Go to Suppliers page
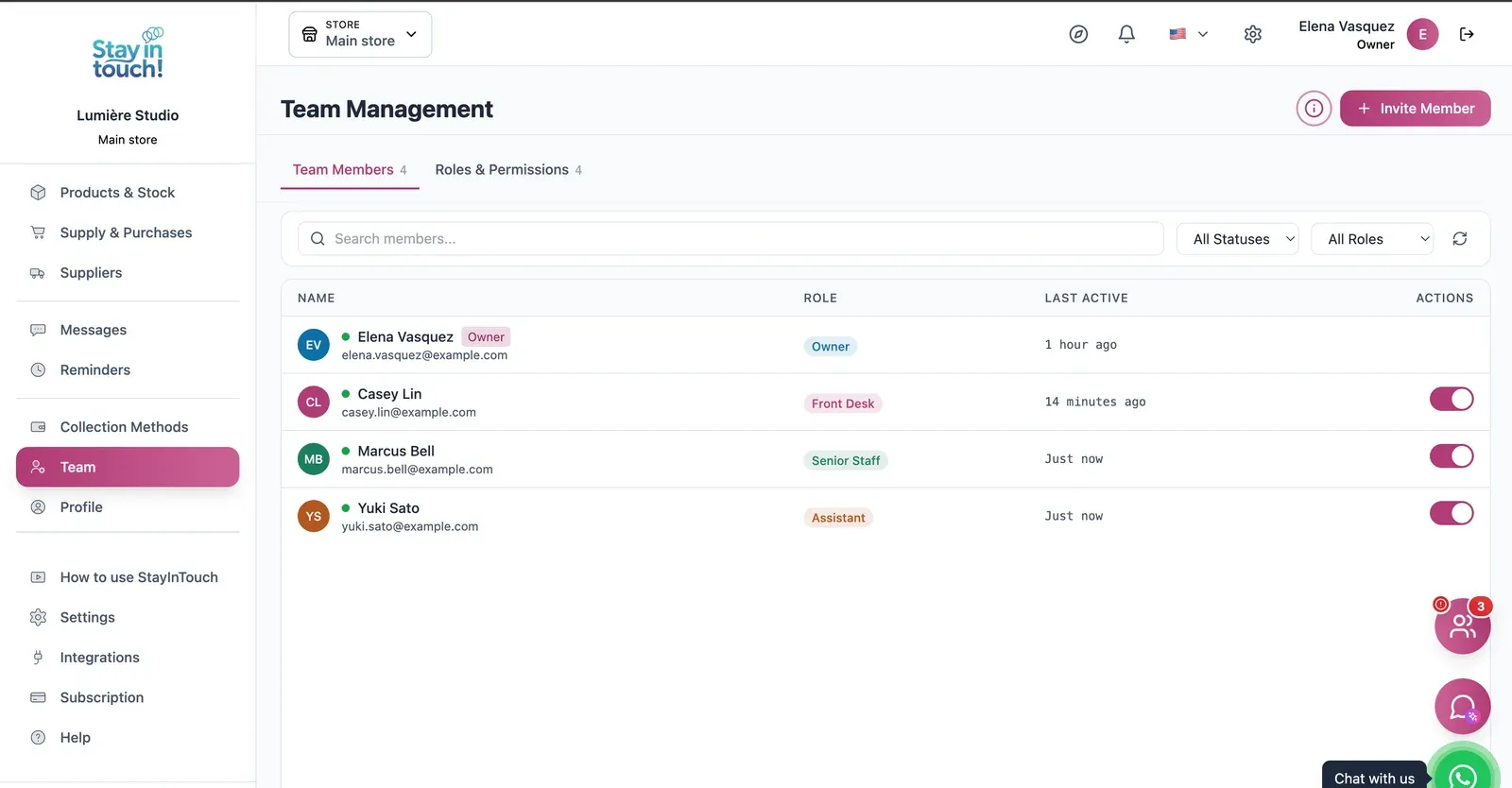This screenshot has height=788, width=1512. coord(128,273)
